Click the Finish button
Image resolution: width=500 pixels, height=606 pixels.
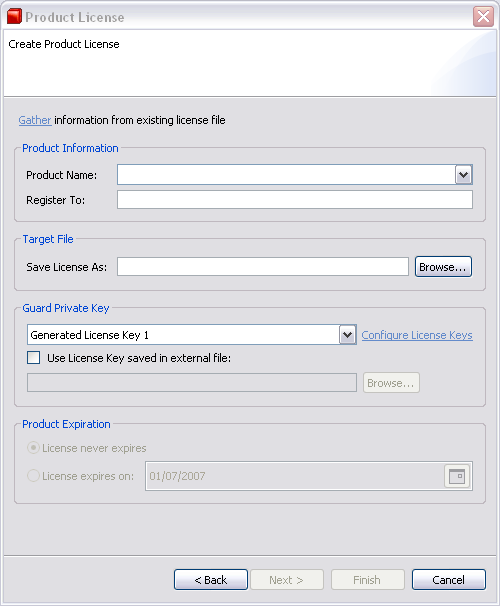click(367, 580)
